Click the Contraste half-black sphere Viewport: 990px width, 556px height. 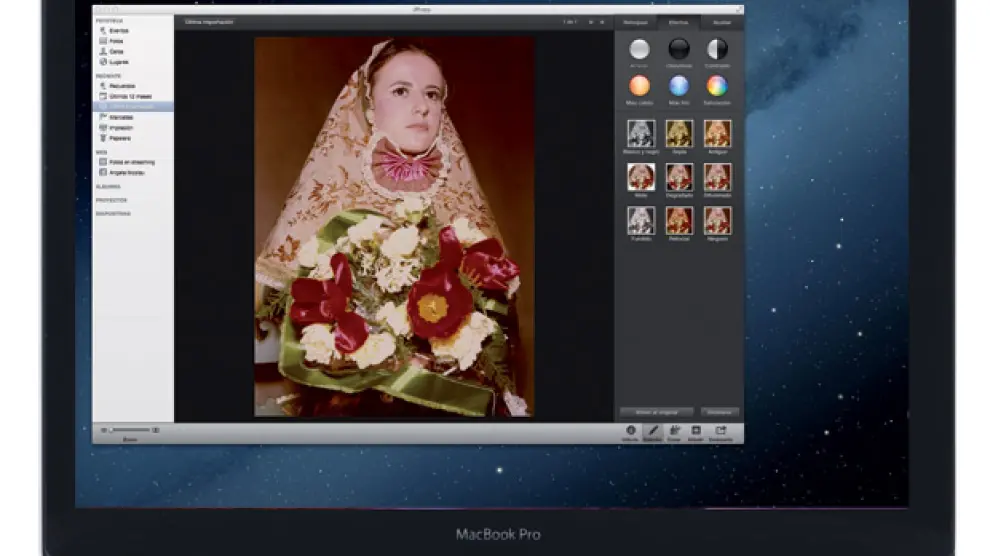coord(717,49)
